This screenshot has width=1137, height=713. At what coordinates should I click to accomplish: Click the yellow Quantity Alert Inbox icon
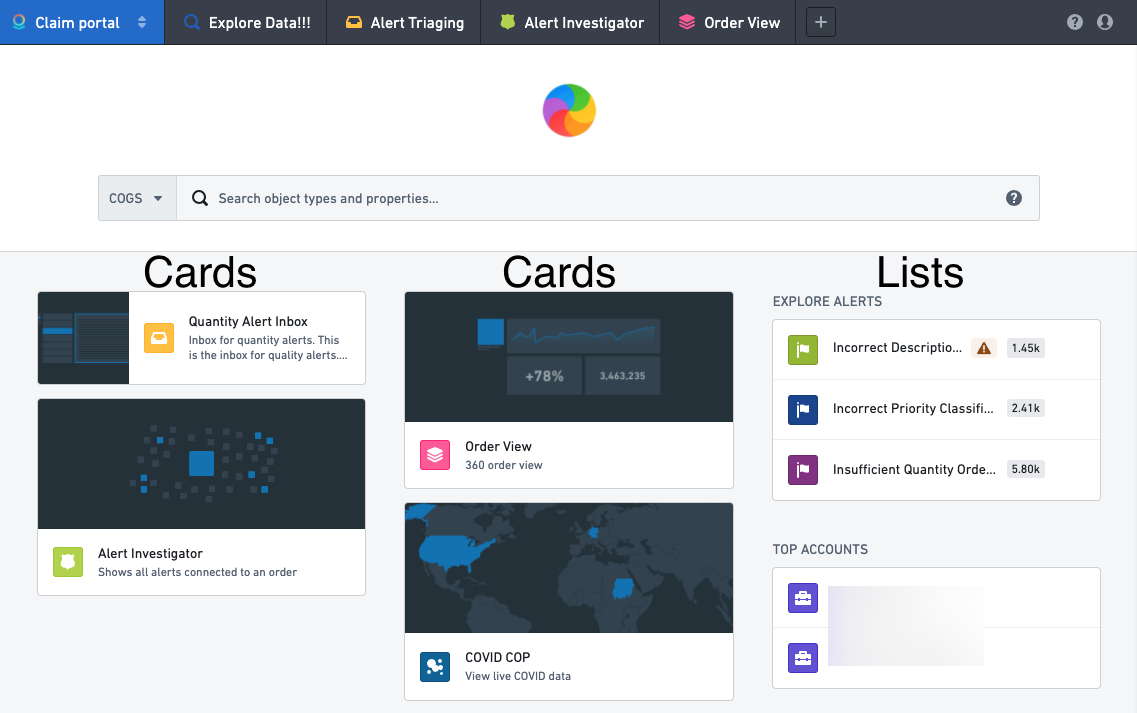pyautogui.click(x=159, y=338)
